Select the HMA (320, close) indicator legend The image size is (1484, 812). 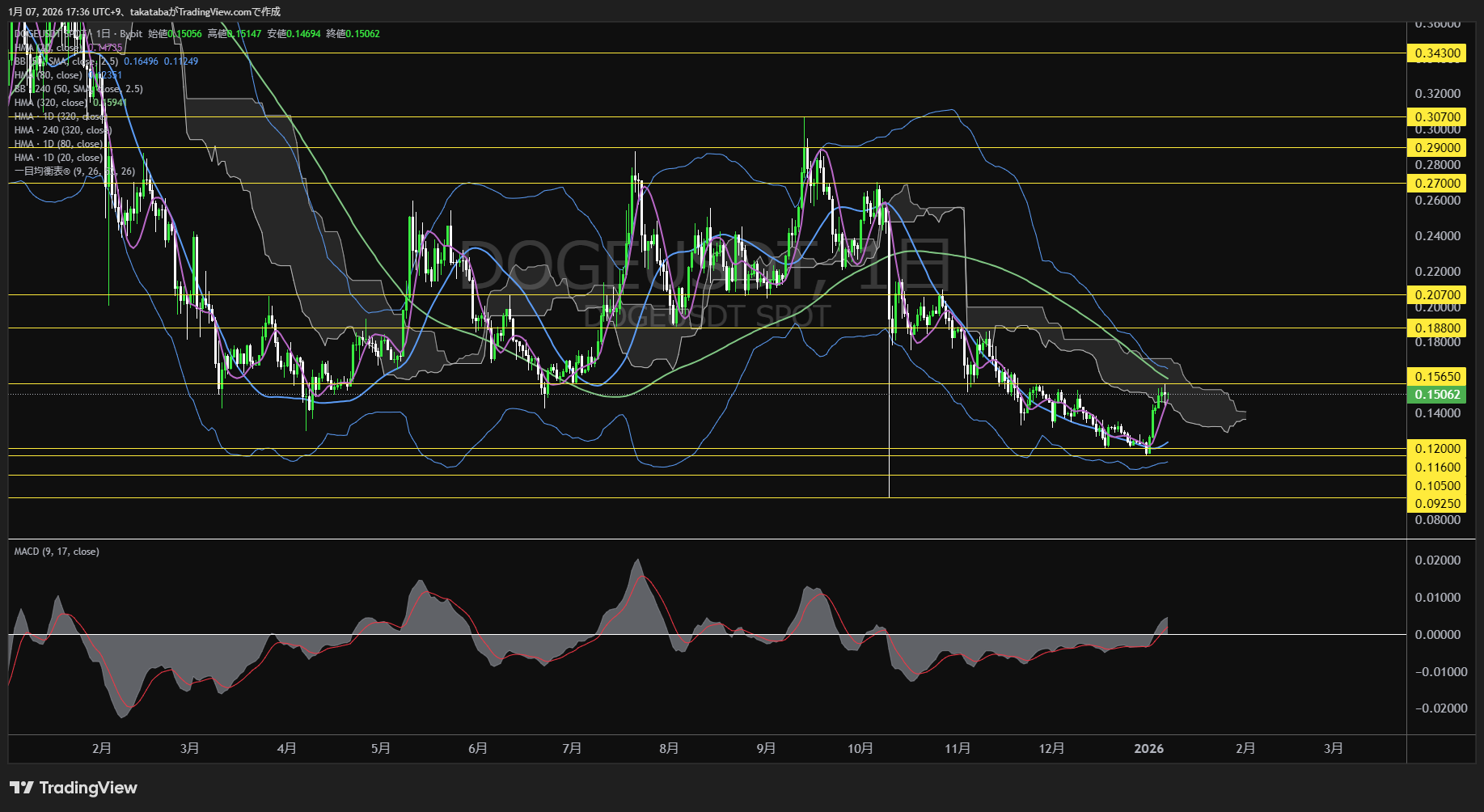point(50,103)
